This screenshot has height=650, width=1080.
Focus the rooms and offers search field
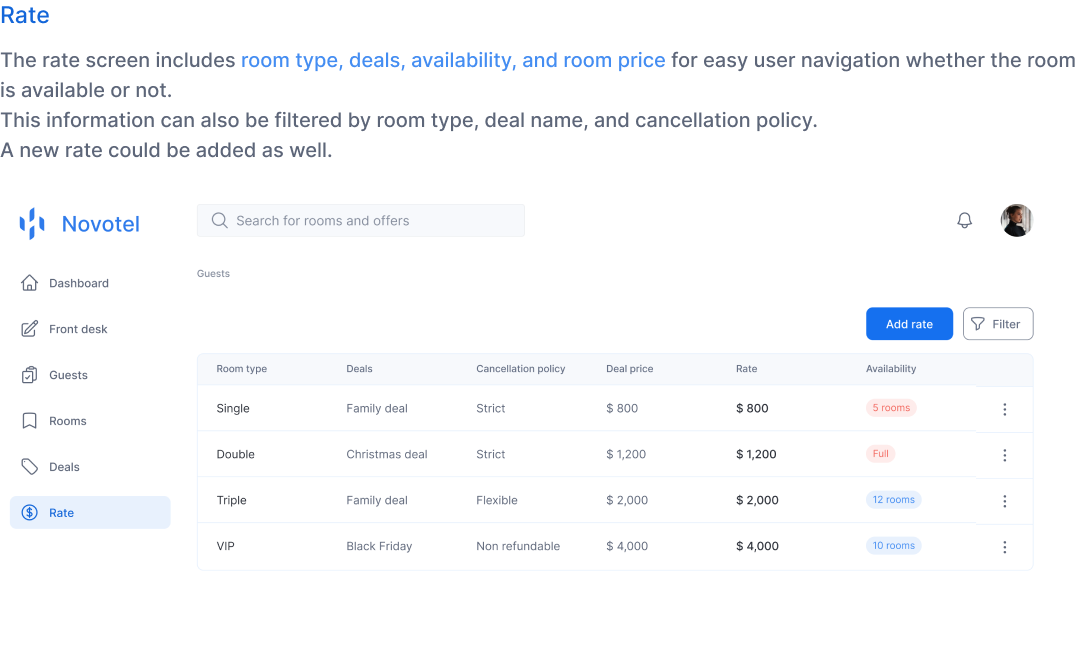[x=370, y=221]
